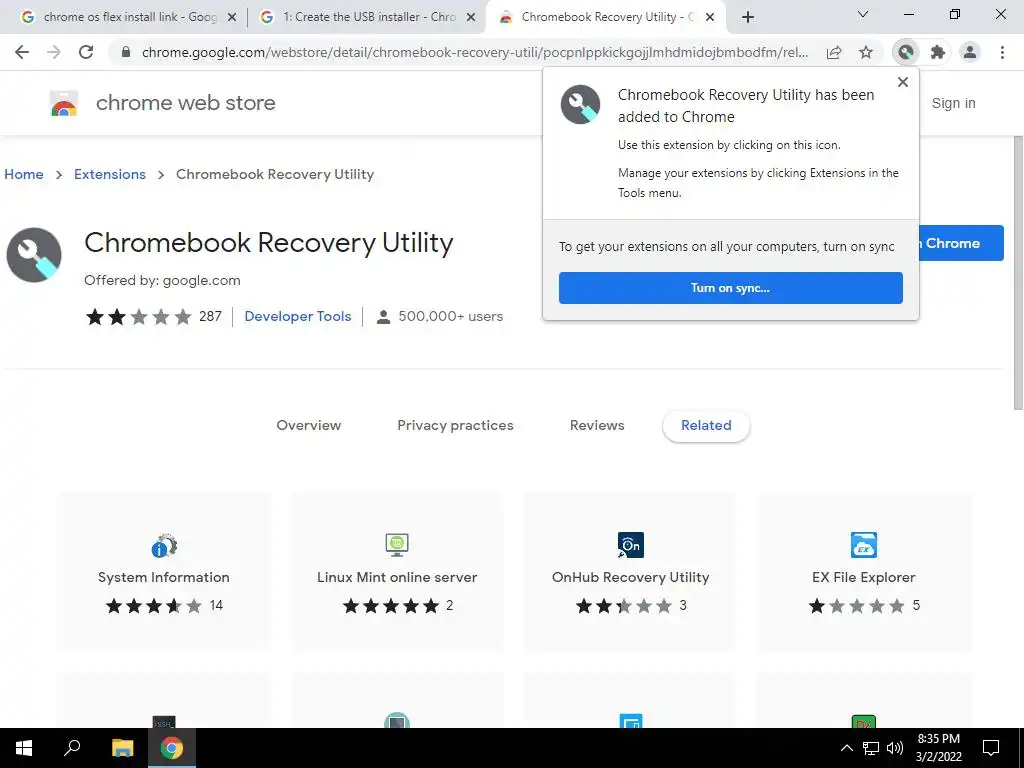The width and height of the screenshot is (1024, 768).
Task: Open the Windows Start menu
Action: 24,748
